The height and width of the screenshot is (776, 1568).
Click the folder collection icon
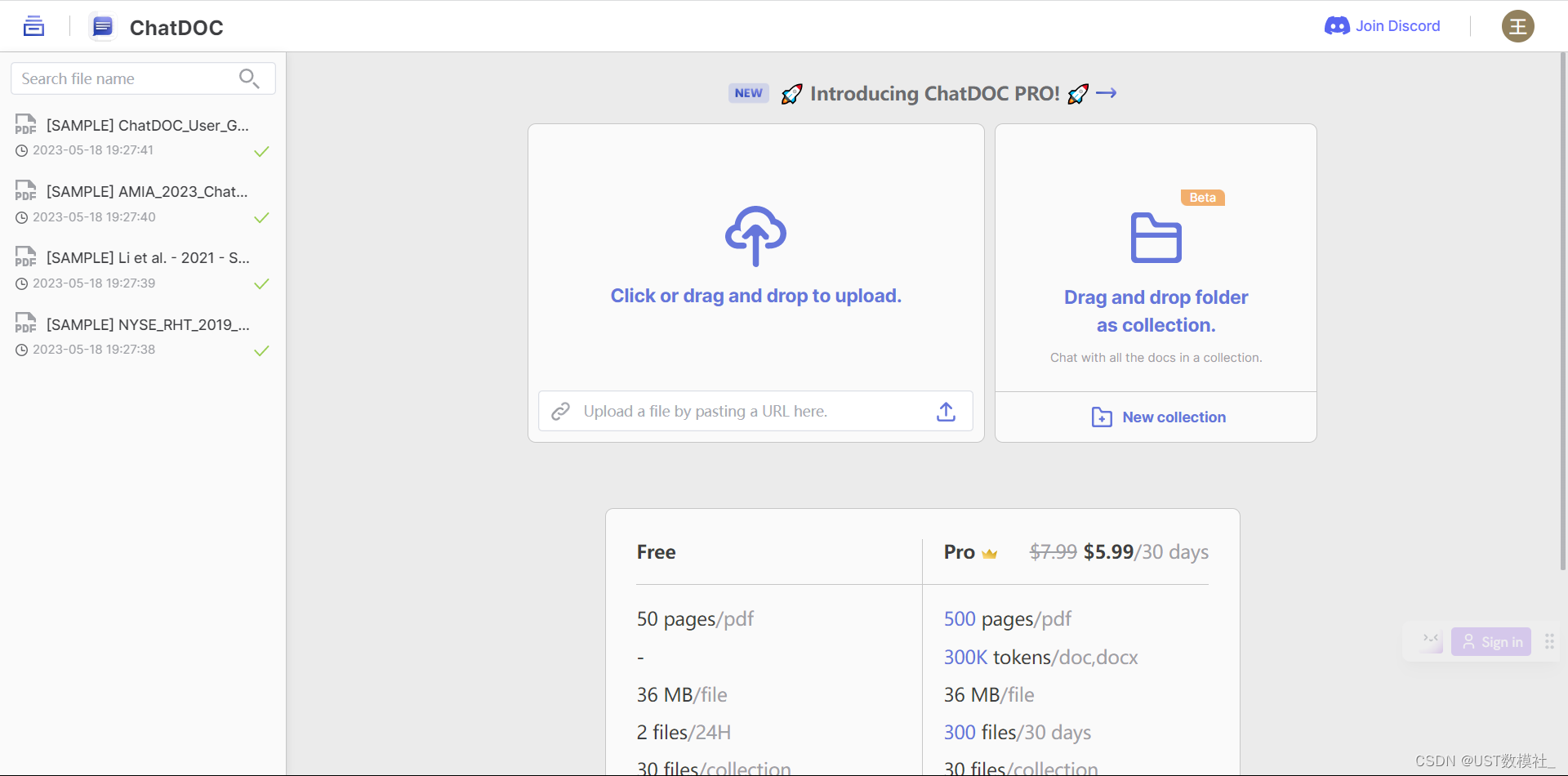[1156, 238]
